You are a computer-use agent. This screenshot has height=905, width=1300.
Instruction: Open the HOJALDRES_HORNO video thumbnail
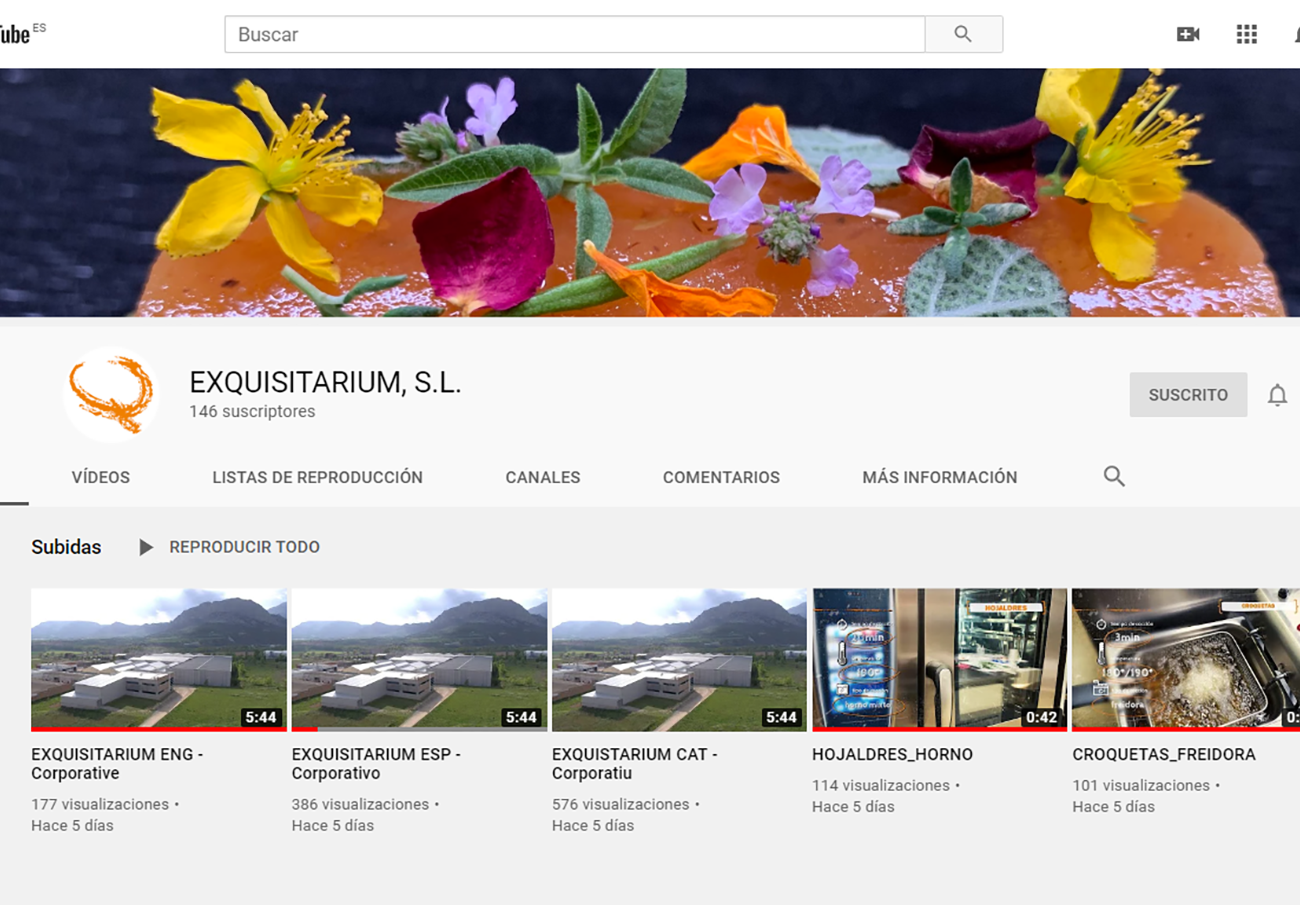[939, 658]
